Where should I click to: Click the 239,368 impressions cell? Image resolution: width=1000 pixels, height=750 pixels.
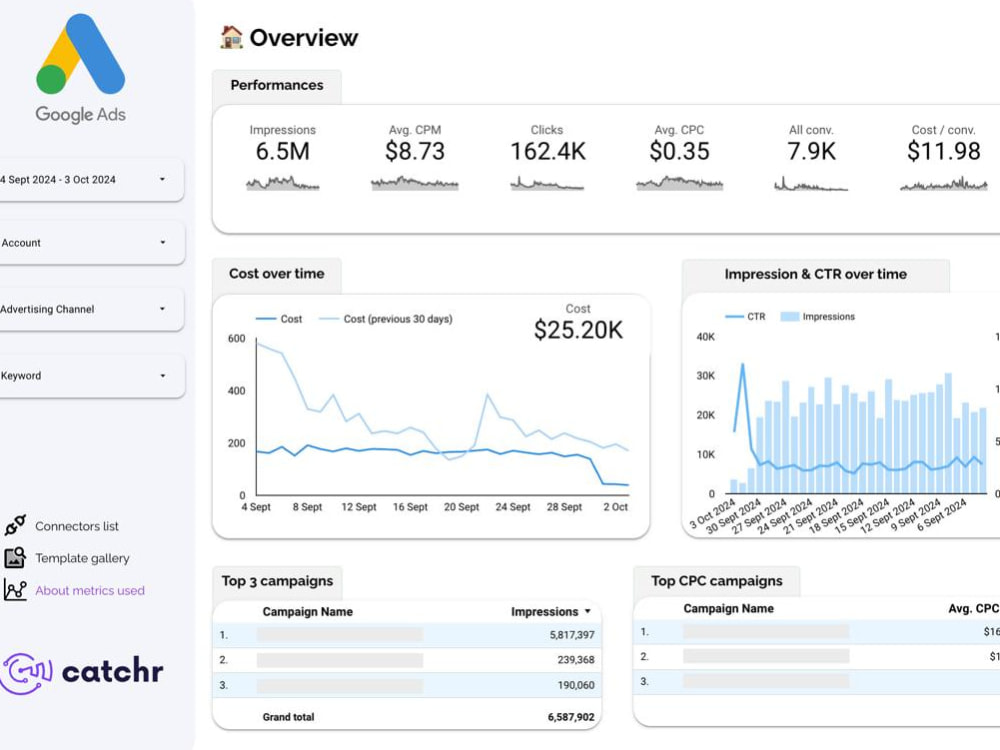(575, 660)
